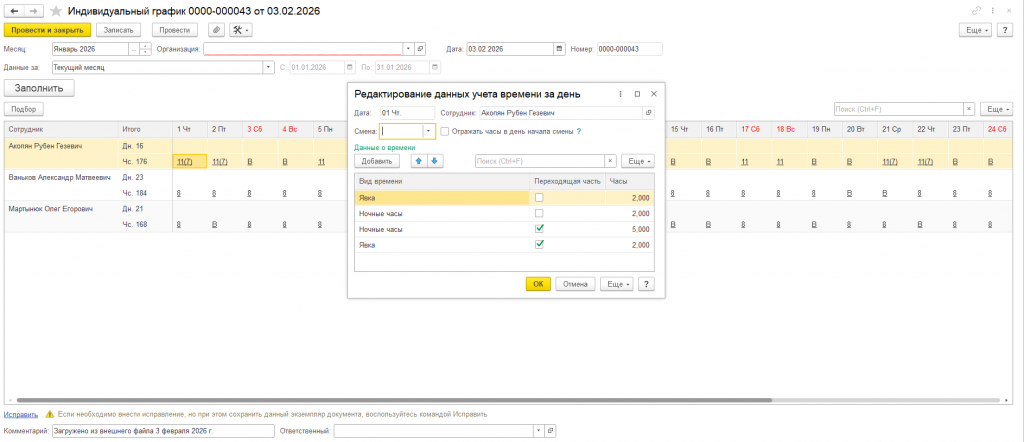Clear the dialog search field
The image size is (1024, 442).
(610, 161)
